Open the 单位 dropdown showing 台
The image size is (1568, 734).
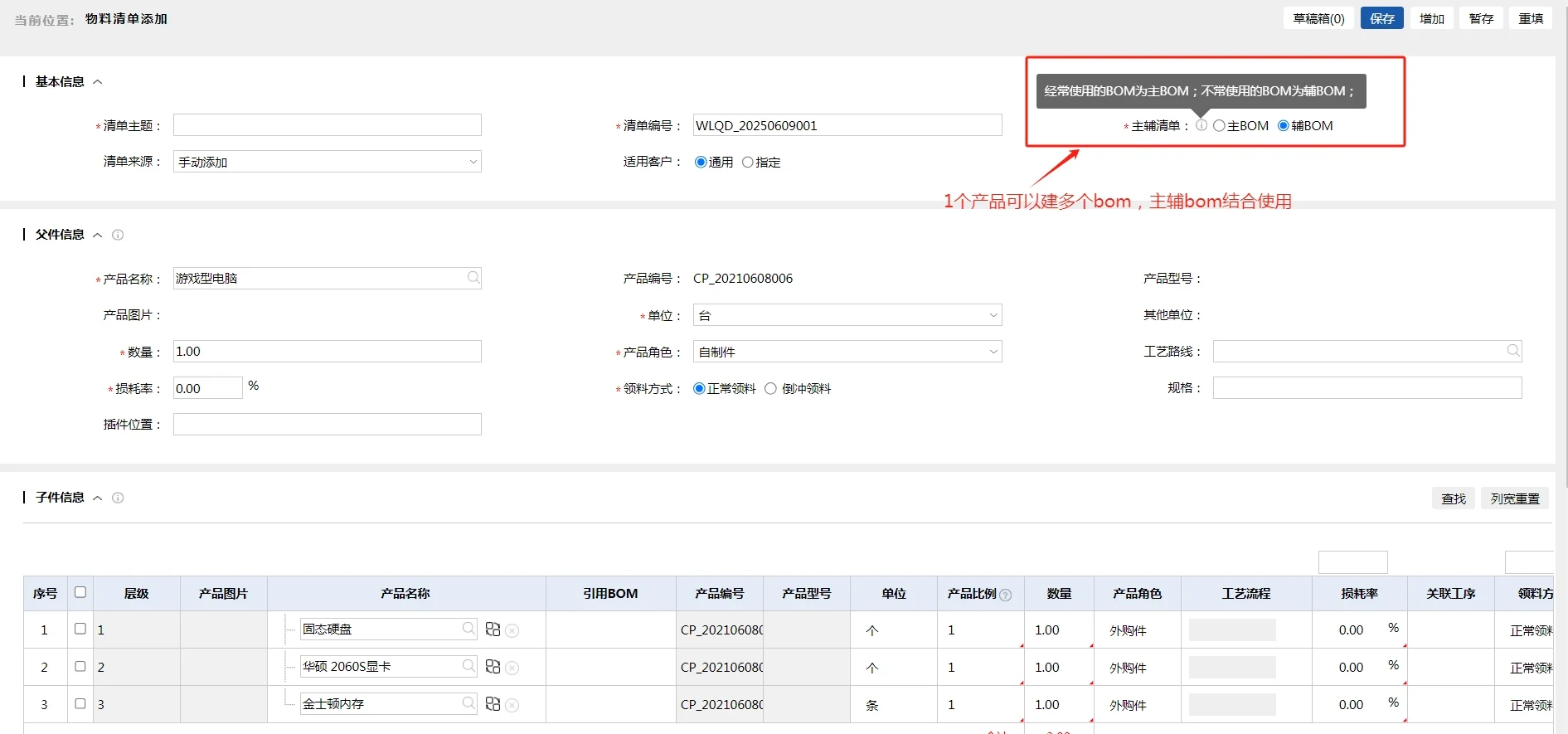coord(847,315)
